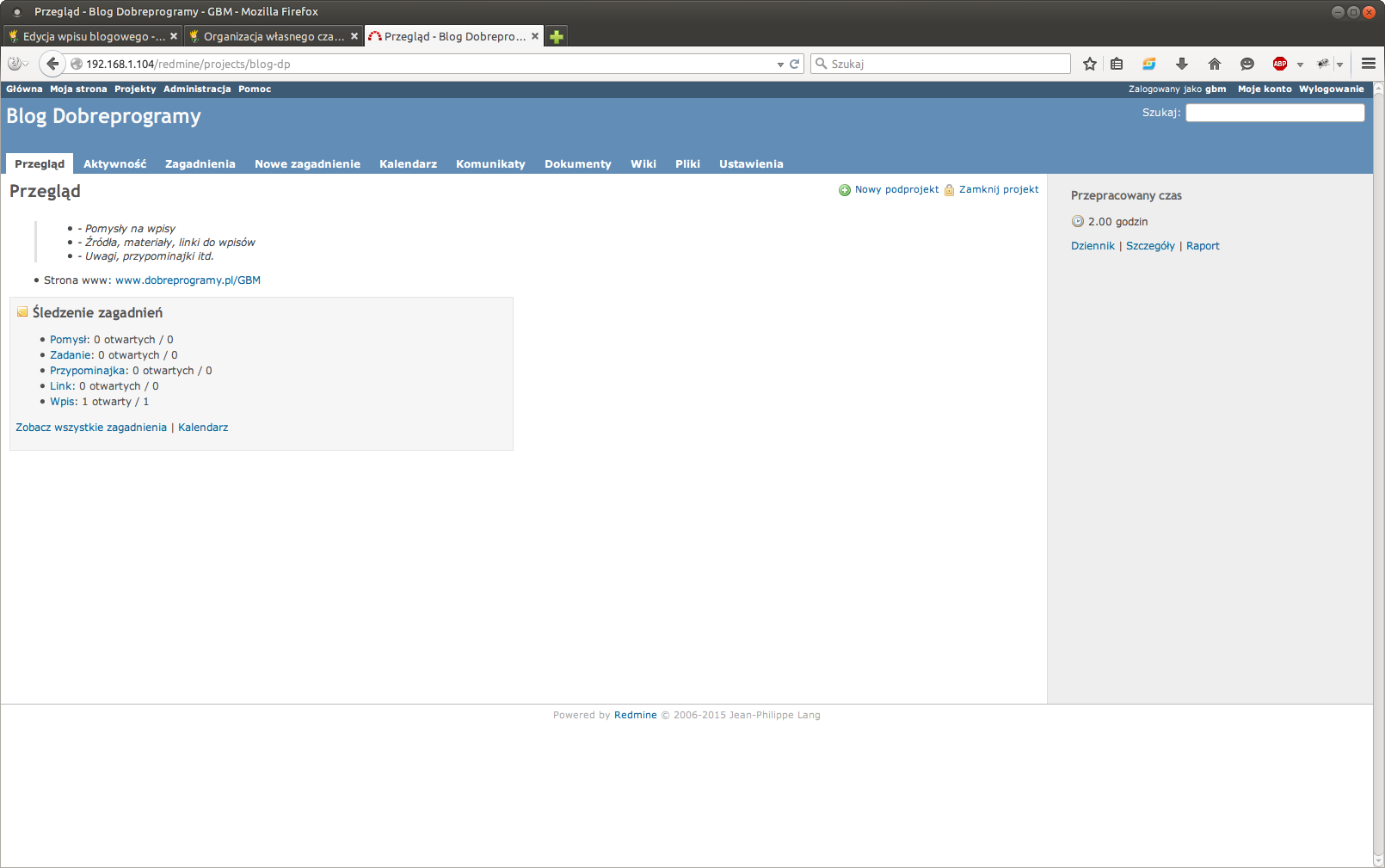This screenshot has height=868, width=1385.
Task: Open the Aktywność project tab
Action: coord(114,163)
